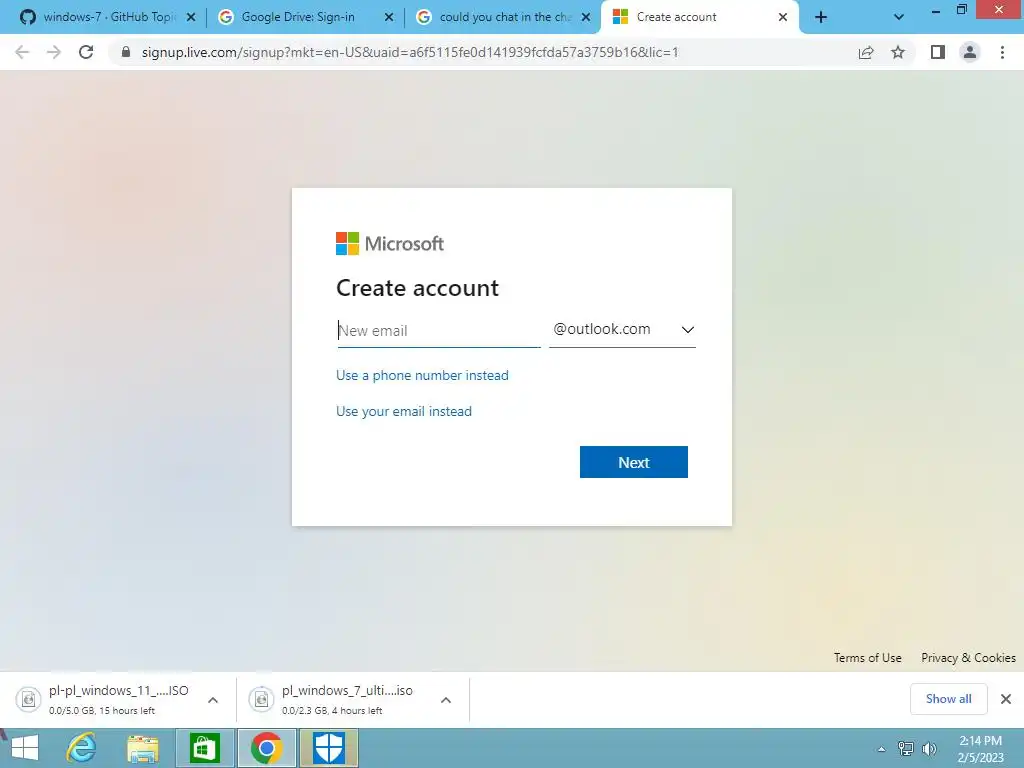The image size is (1024, 768).
Task: Open File Explorer from the taskbar
Action: click(143, 748)
